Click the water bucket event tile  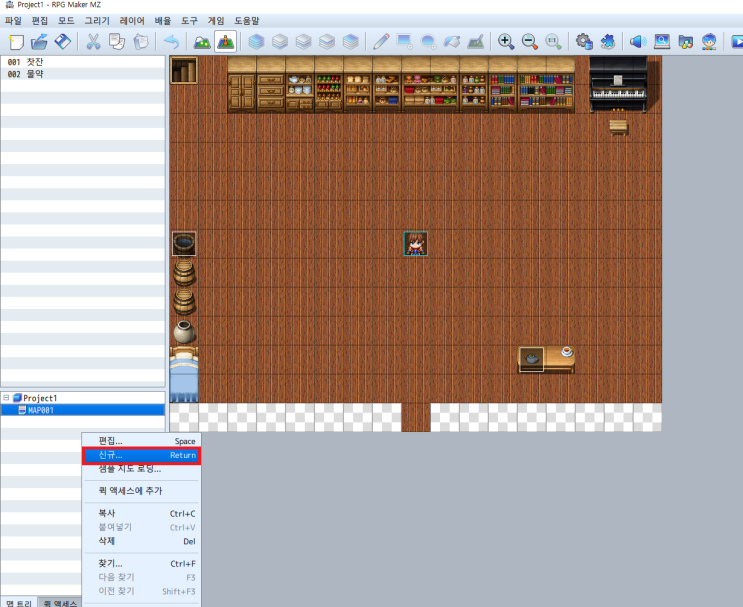tap(184, 244)
